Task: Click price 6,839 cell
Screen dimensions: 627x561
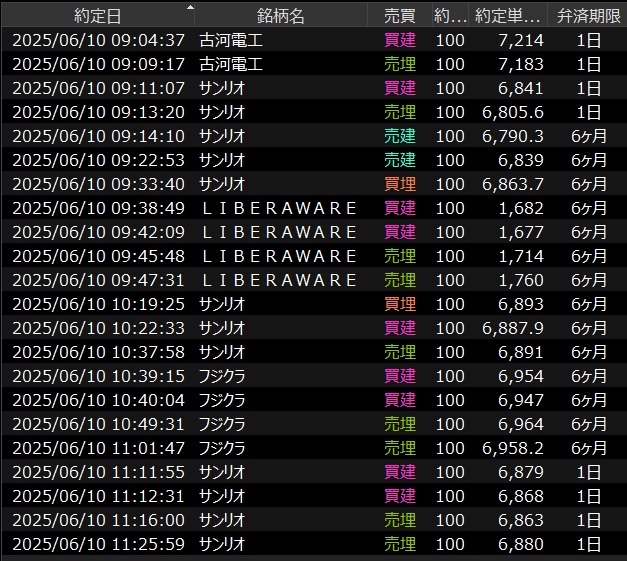Action: tap(521, 160)
